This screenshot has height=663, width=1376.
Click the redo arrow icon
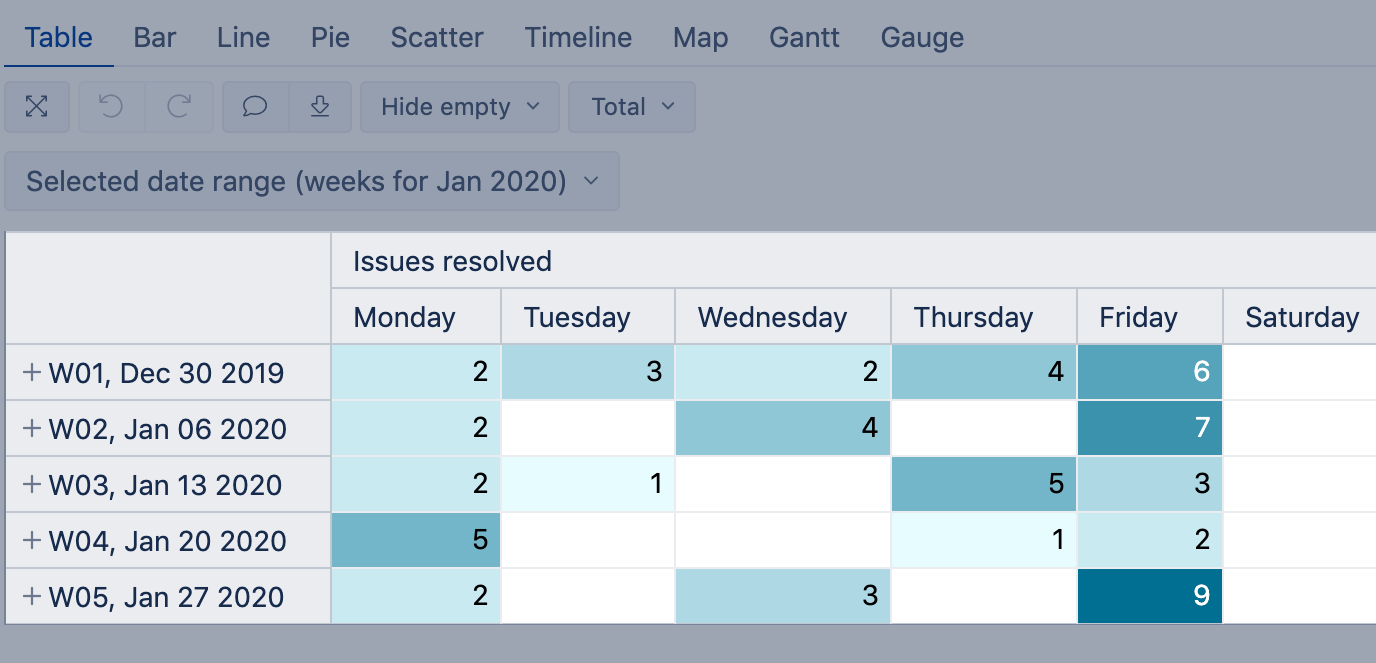click(179, 107)
